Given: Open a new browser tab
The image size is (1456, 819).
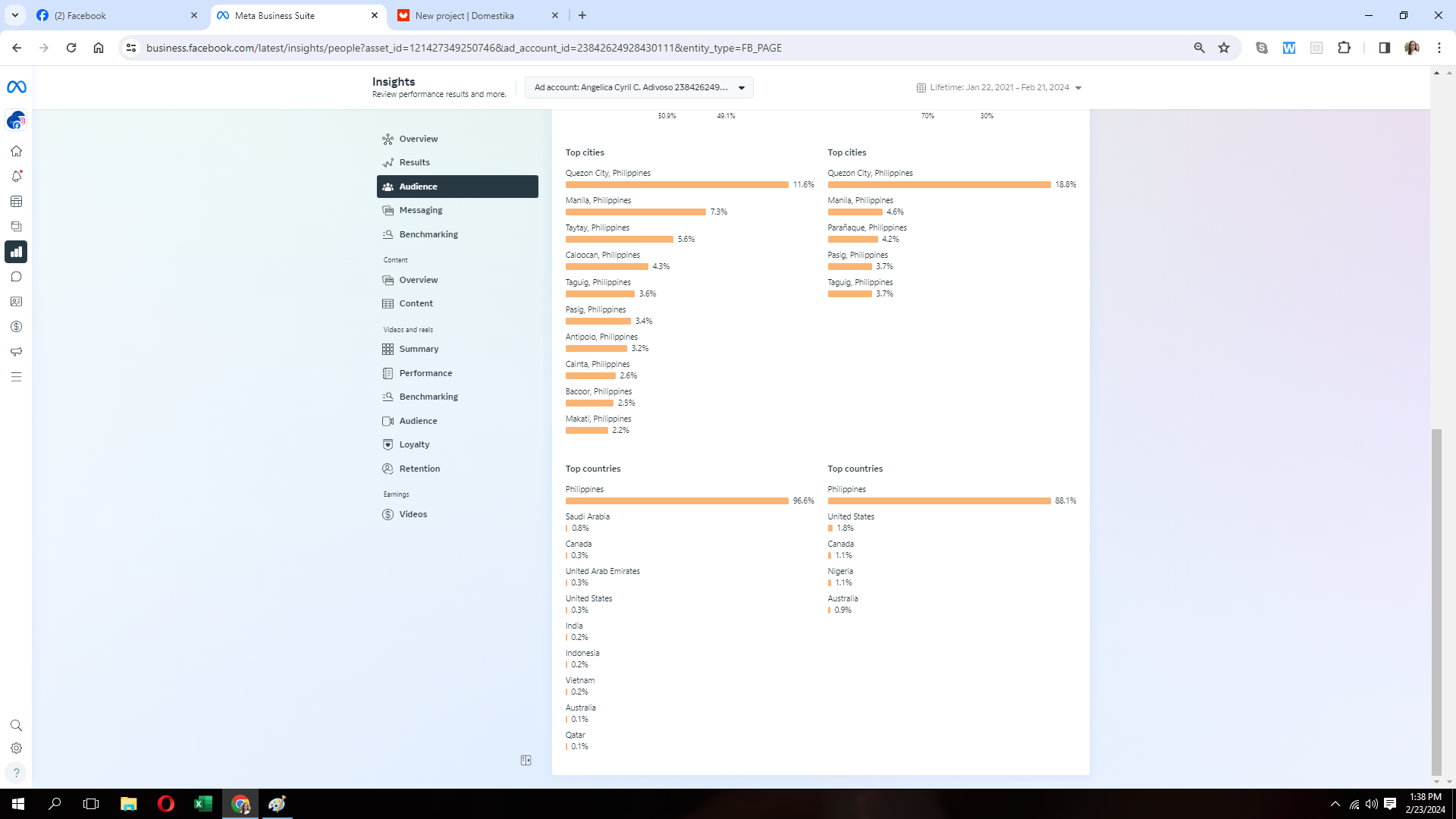Looking at the screenshot, I should click(582, 15).
